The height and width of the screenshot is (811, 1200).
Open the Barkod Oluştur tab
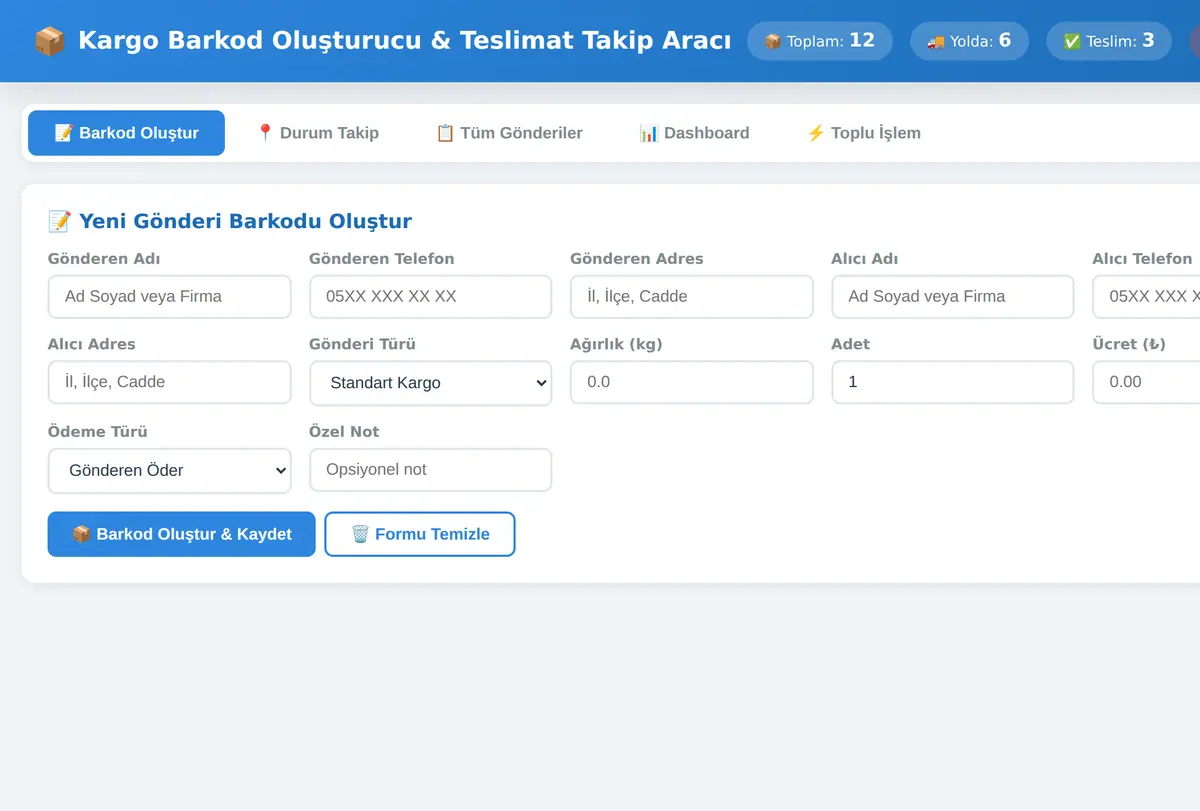point(126,133)
